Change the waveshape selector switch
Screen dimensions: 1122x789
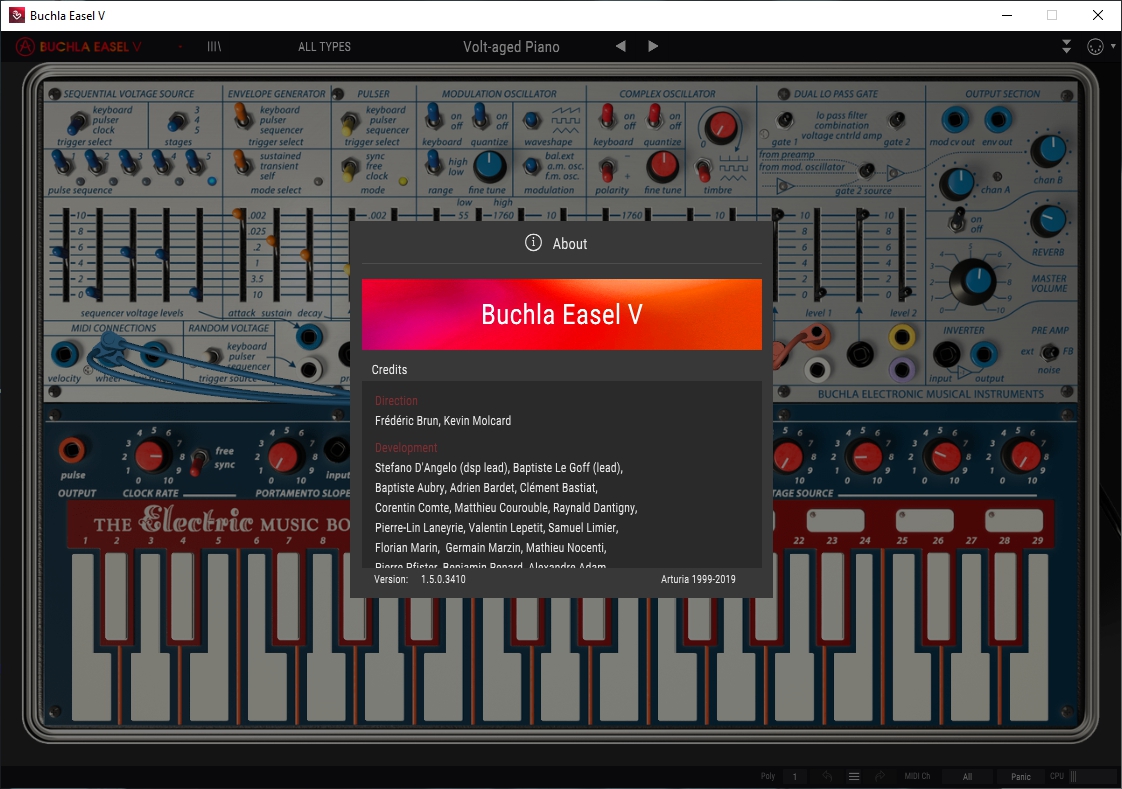pyautogui.click(x=532, y=120)
